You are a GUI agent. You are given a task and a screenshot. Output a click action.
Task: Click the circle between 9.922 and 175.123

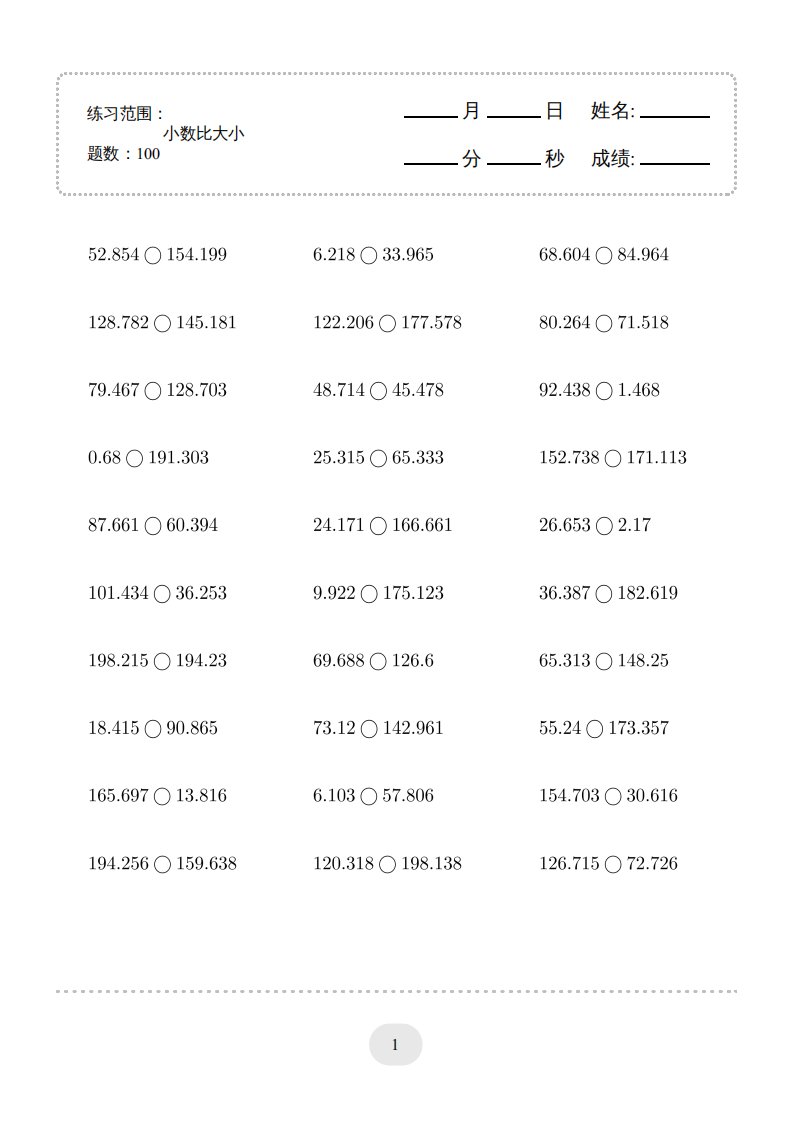369,595
